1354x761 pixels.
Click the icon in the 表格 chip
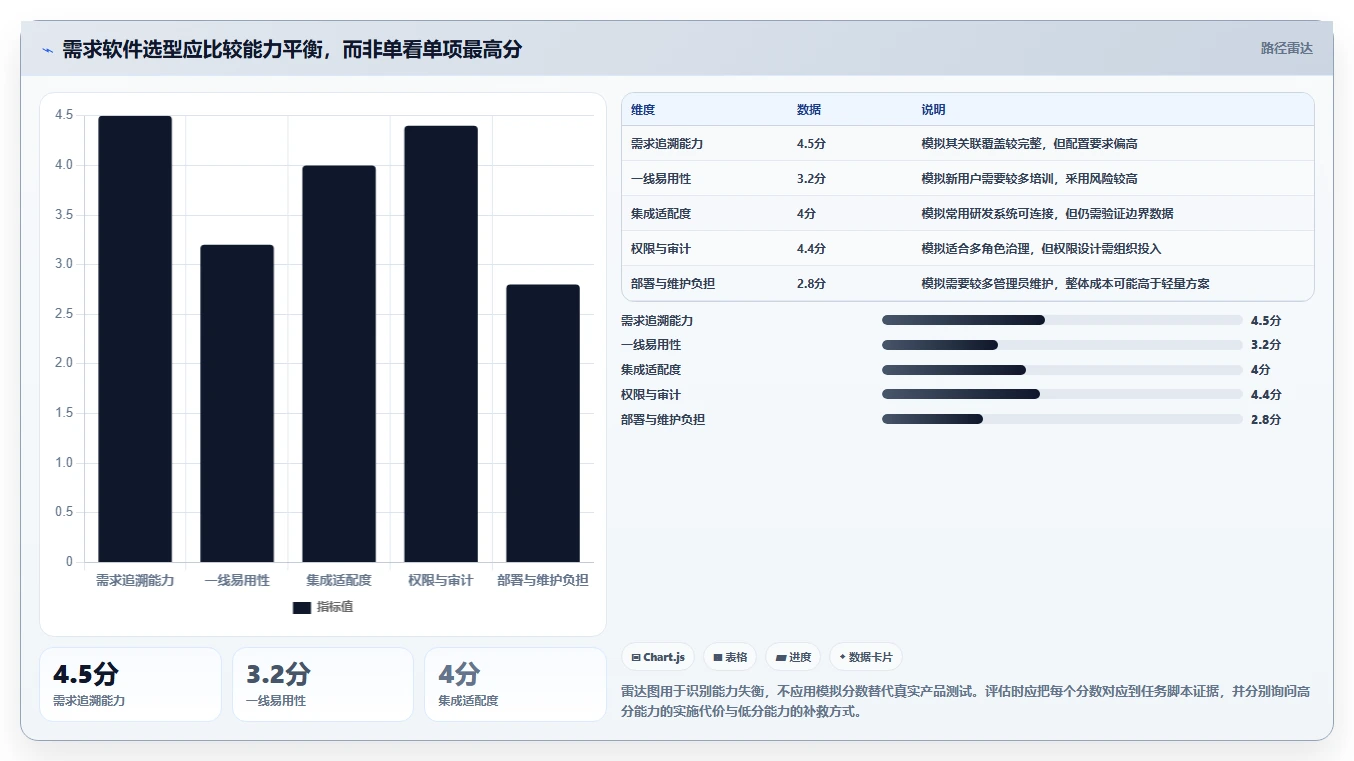point(718,657)
